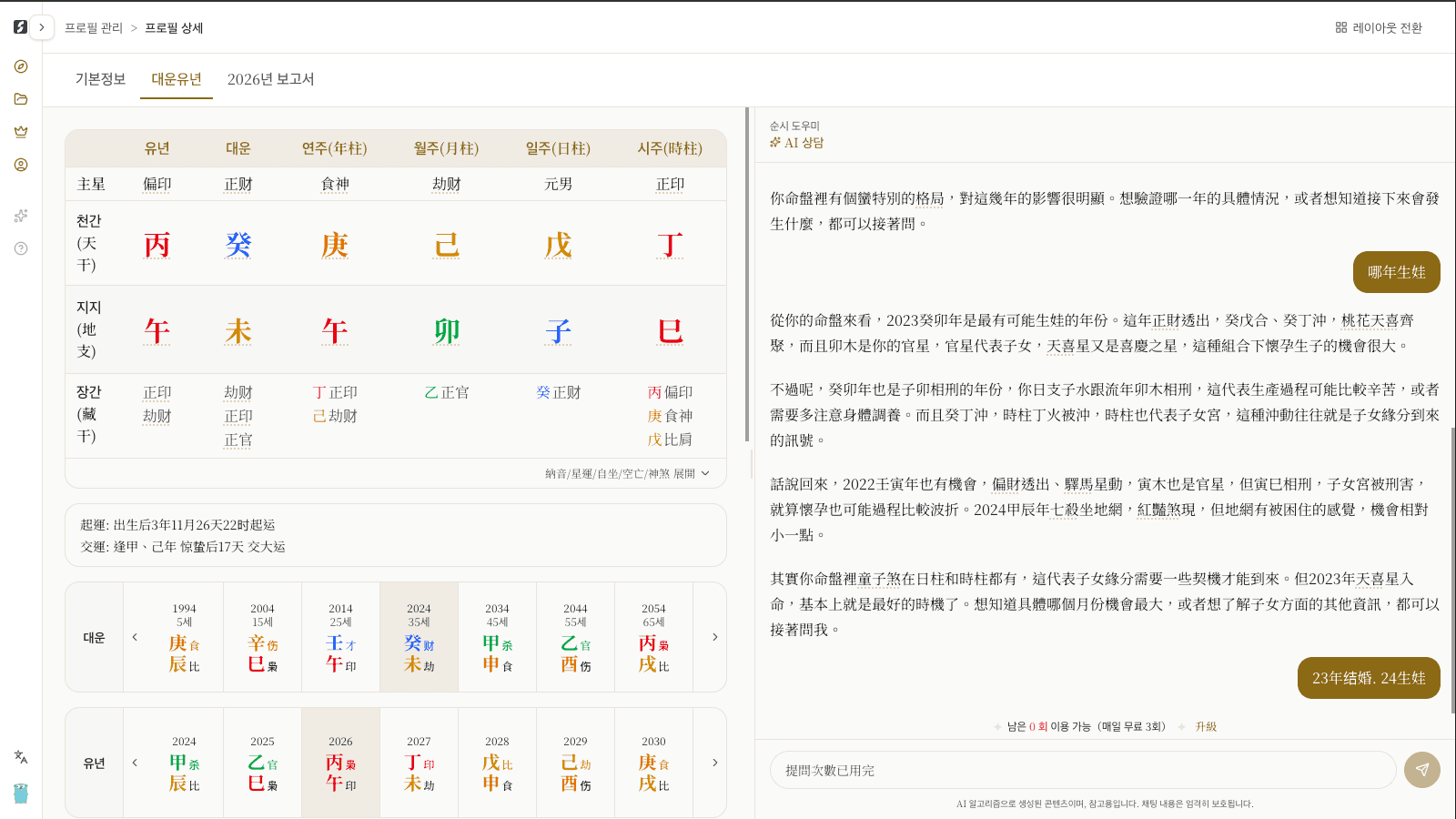Select the 2024 35세 癸未 대운 cell
This screenshot has height=819, width=1456.
[420, 637]
